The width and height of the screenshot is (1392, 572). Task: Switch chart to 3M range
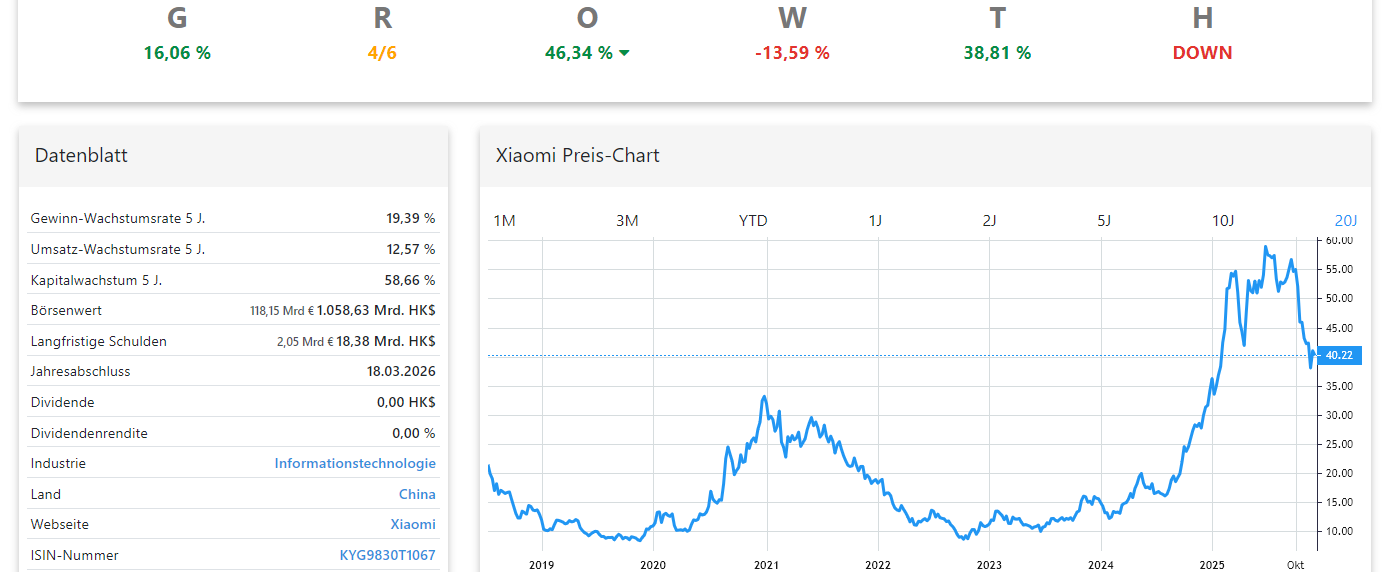pyautogui.click(x=627, y=220)
